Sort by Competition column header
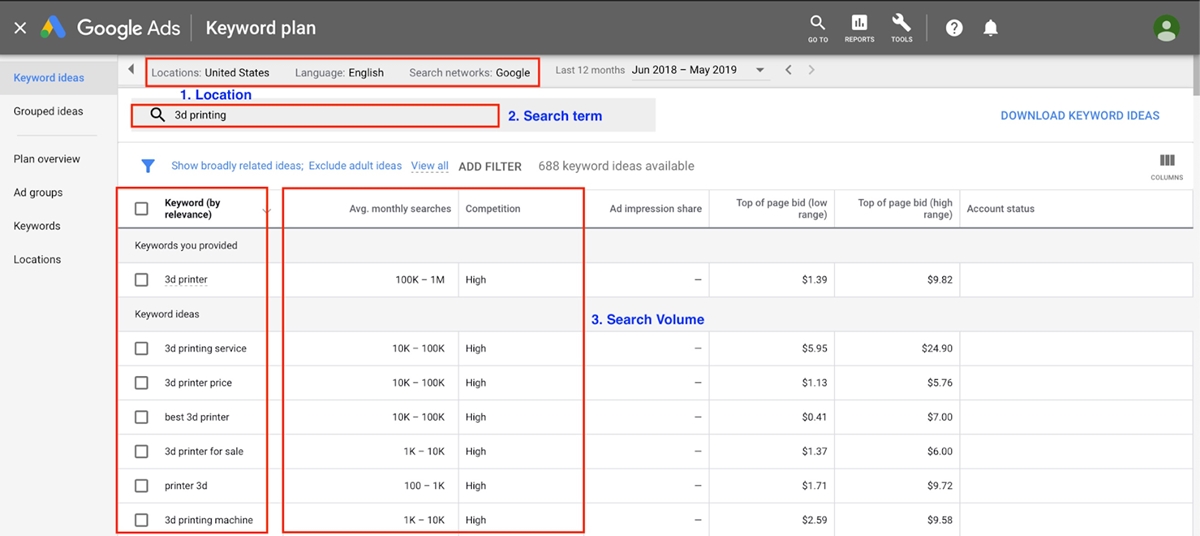 493,209
